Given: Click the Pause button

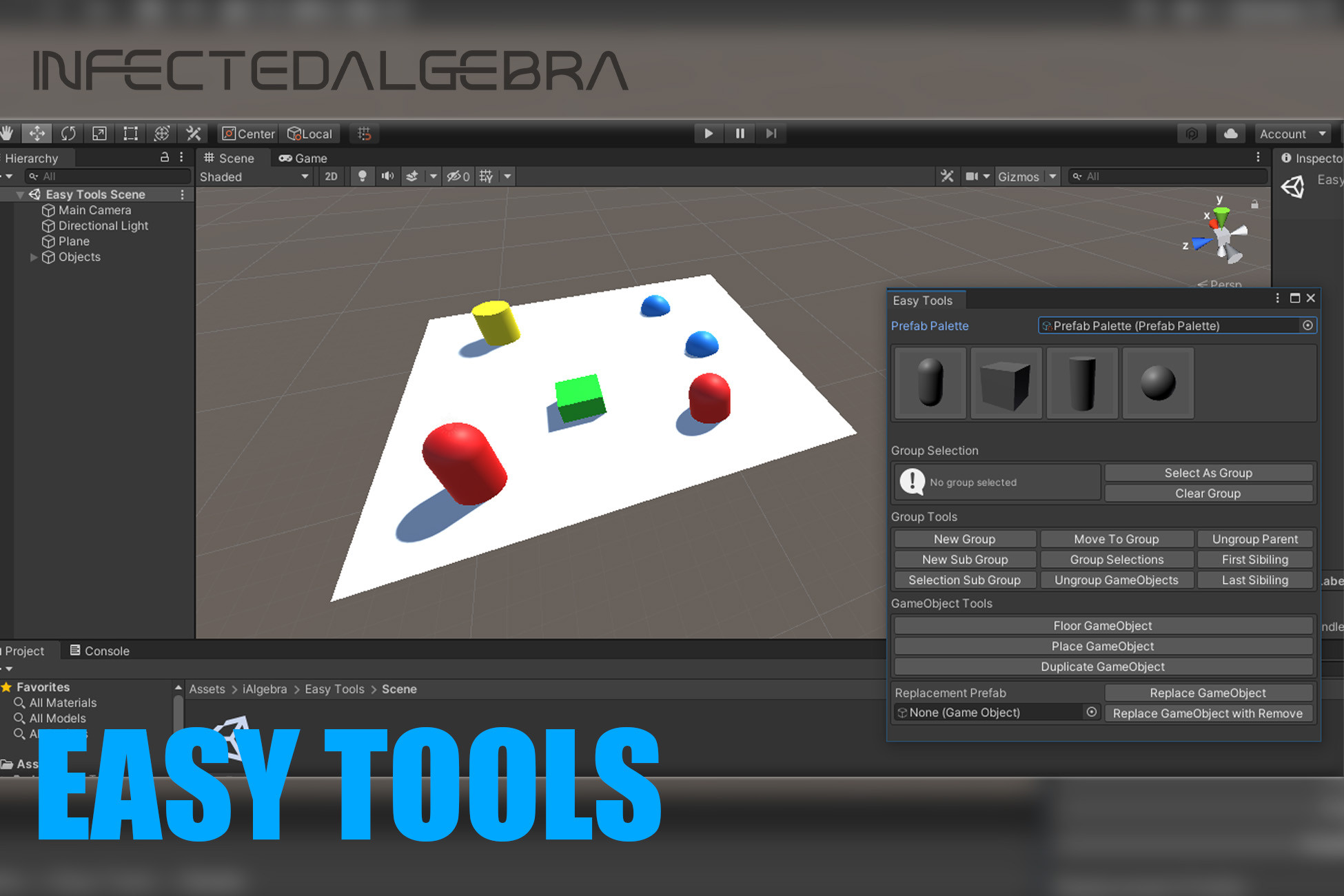Looking at the screenshot, I should click(740, 133).
